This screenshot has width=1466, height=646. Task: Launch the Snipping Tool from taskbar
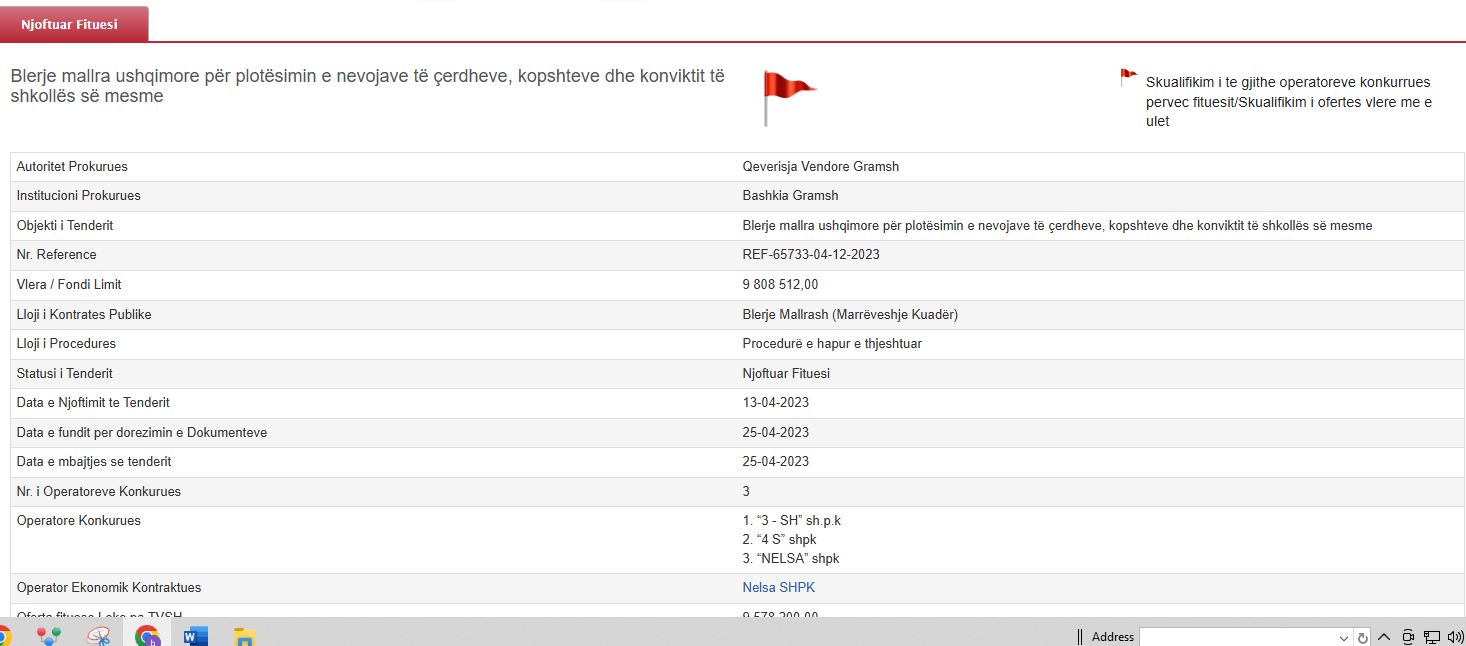pos(98,636)
